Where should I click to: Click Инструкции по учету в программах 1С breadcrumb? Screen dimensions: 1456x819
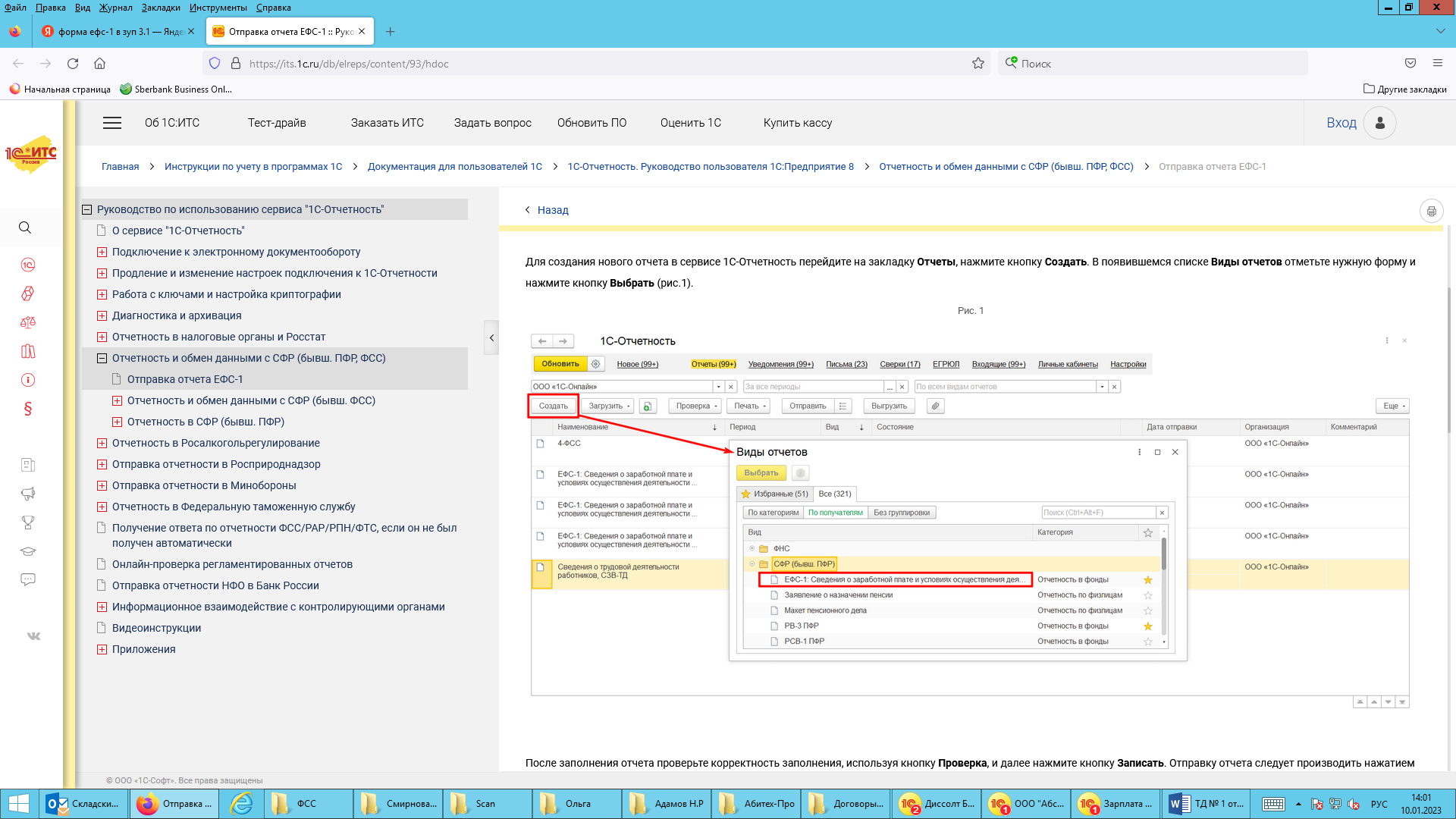pos(253,167)
